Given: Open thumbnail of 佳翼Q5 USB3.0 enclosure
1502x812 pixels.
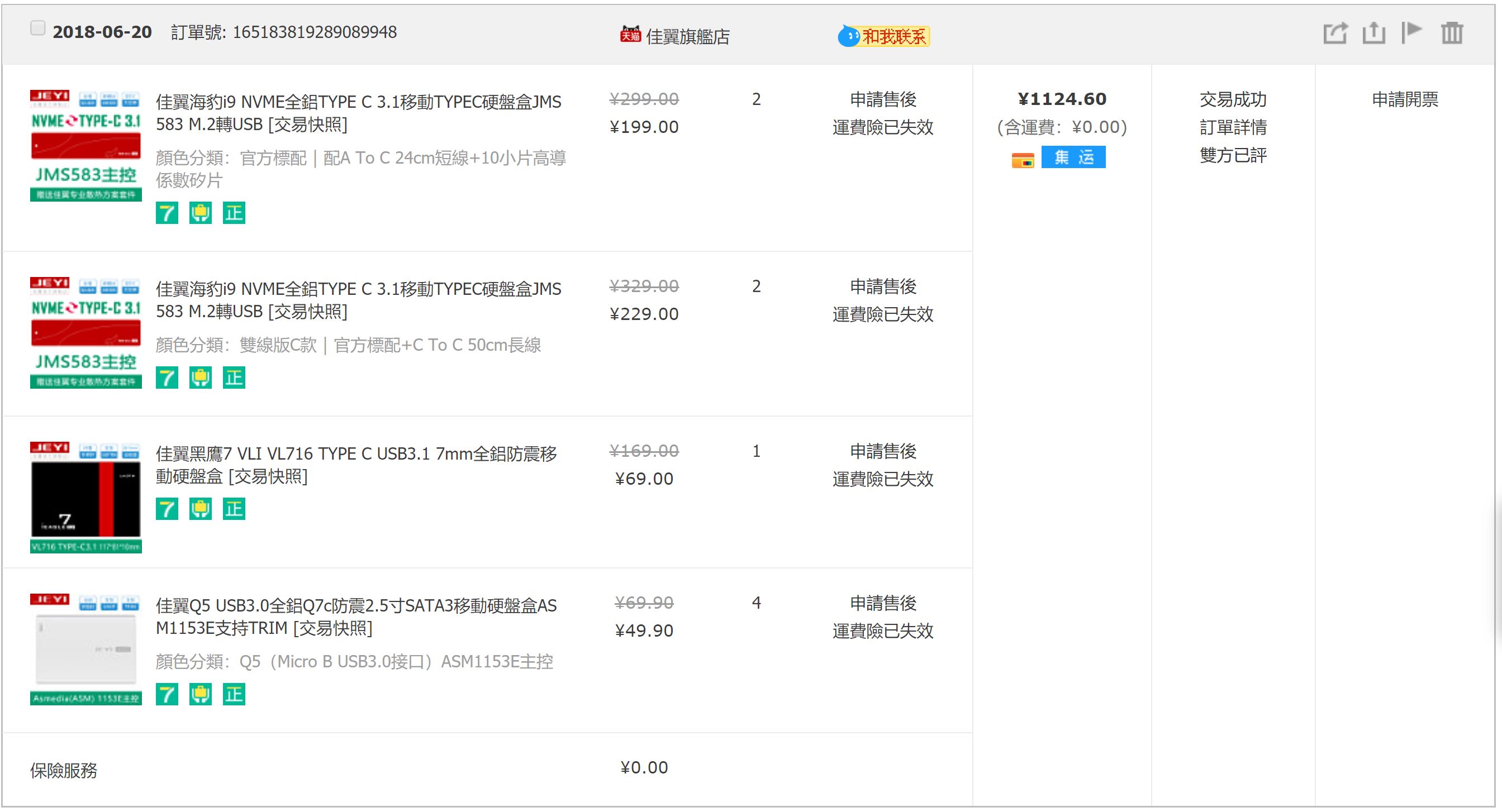Looking at the screenshot, I should point(85,649).
